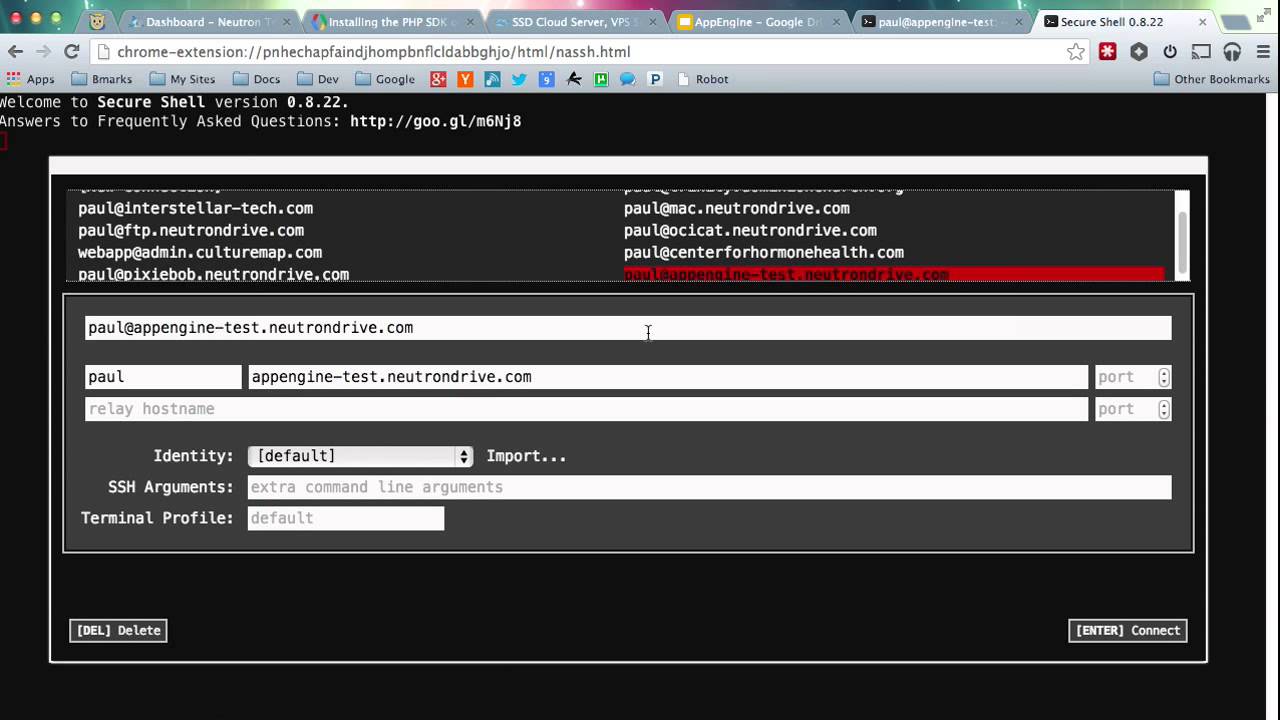
Task: Click the browser address bar URL
Action: click(373, 52)
